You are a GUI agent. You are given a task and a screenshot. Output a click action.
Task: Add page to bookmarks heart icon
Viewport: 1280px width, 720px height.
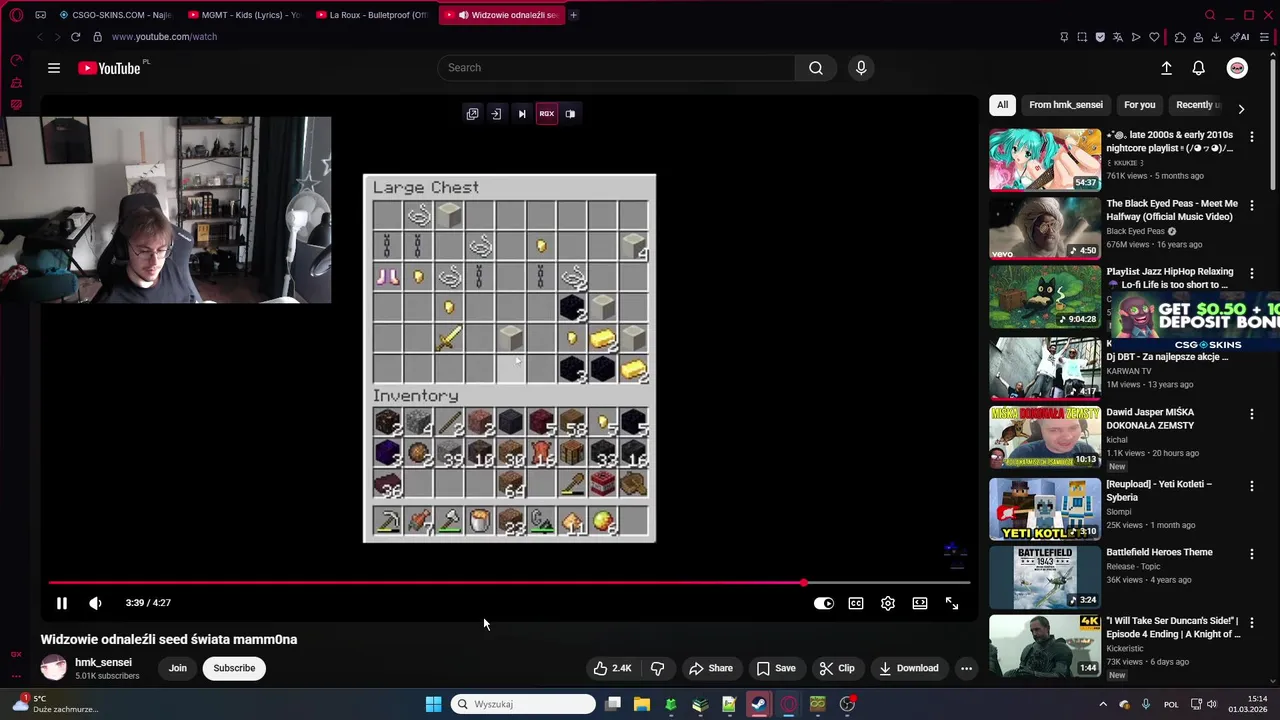tap(1154, 37)
